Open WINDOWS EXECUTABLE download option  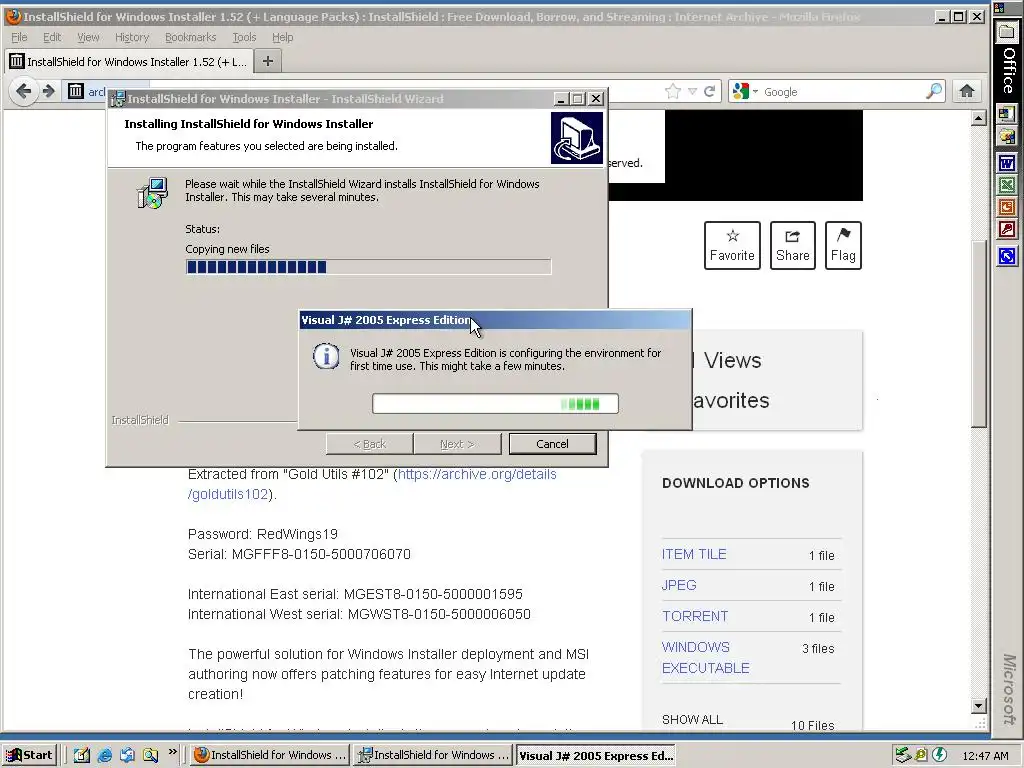(705, 657)
